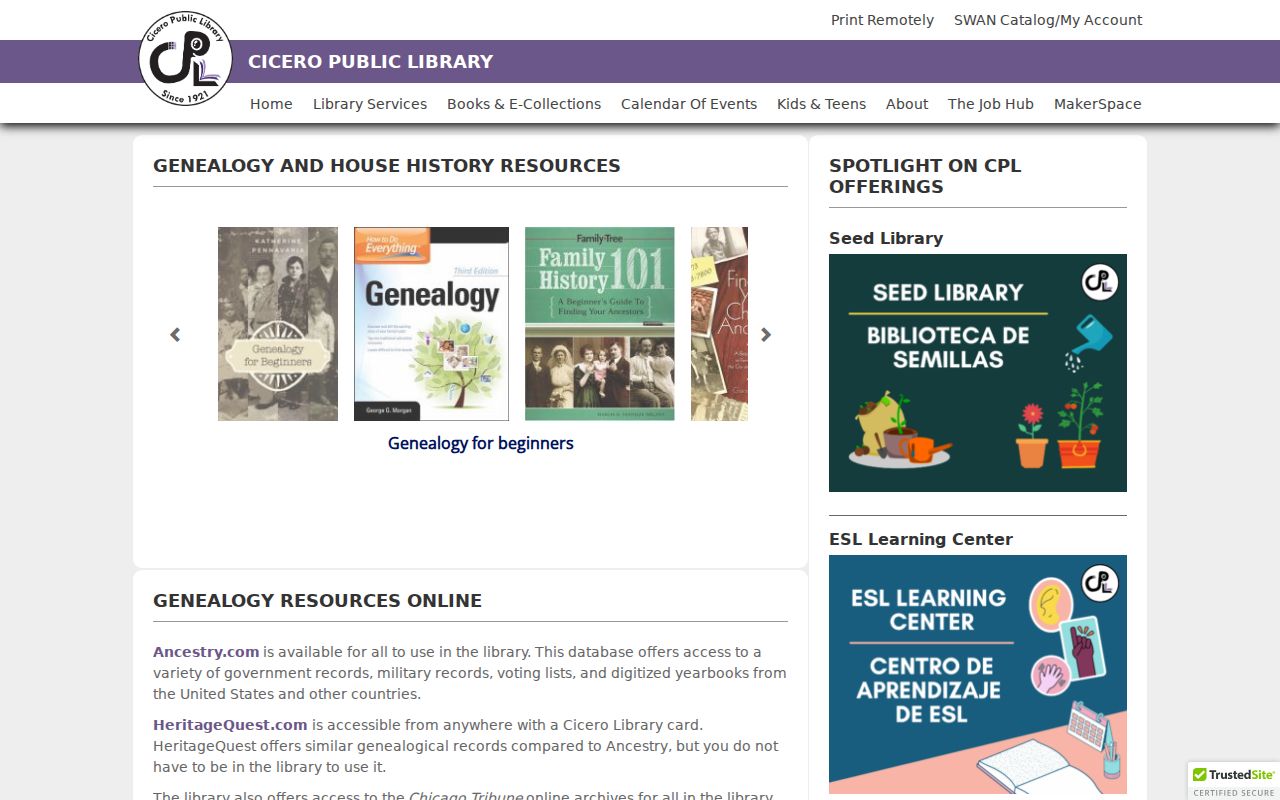Screen dimensions: 1280x800
Task: Click the Cicero Public Library title text
Action: click(x=371, y=62)
